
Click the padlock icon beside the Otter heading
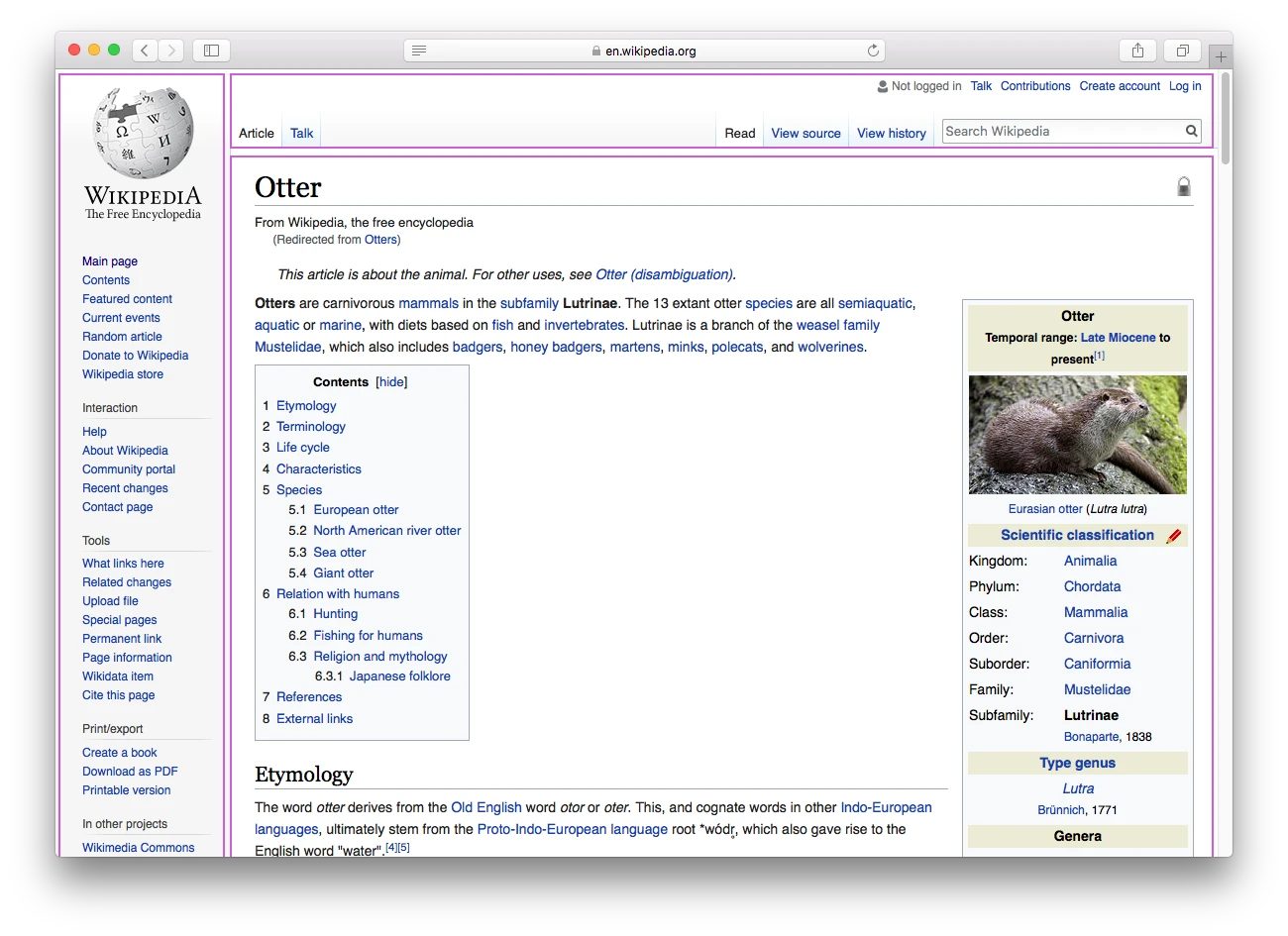(1184, 185)
